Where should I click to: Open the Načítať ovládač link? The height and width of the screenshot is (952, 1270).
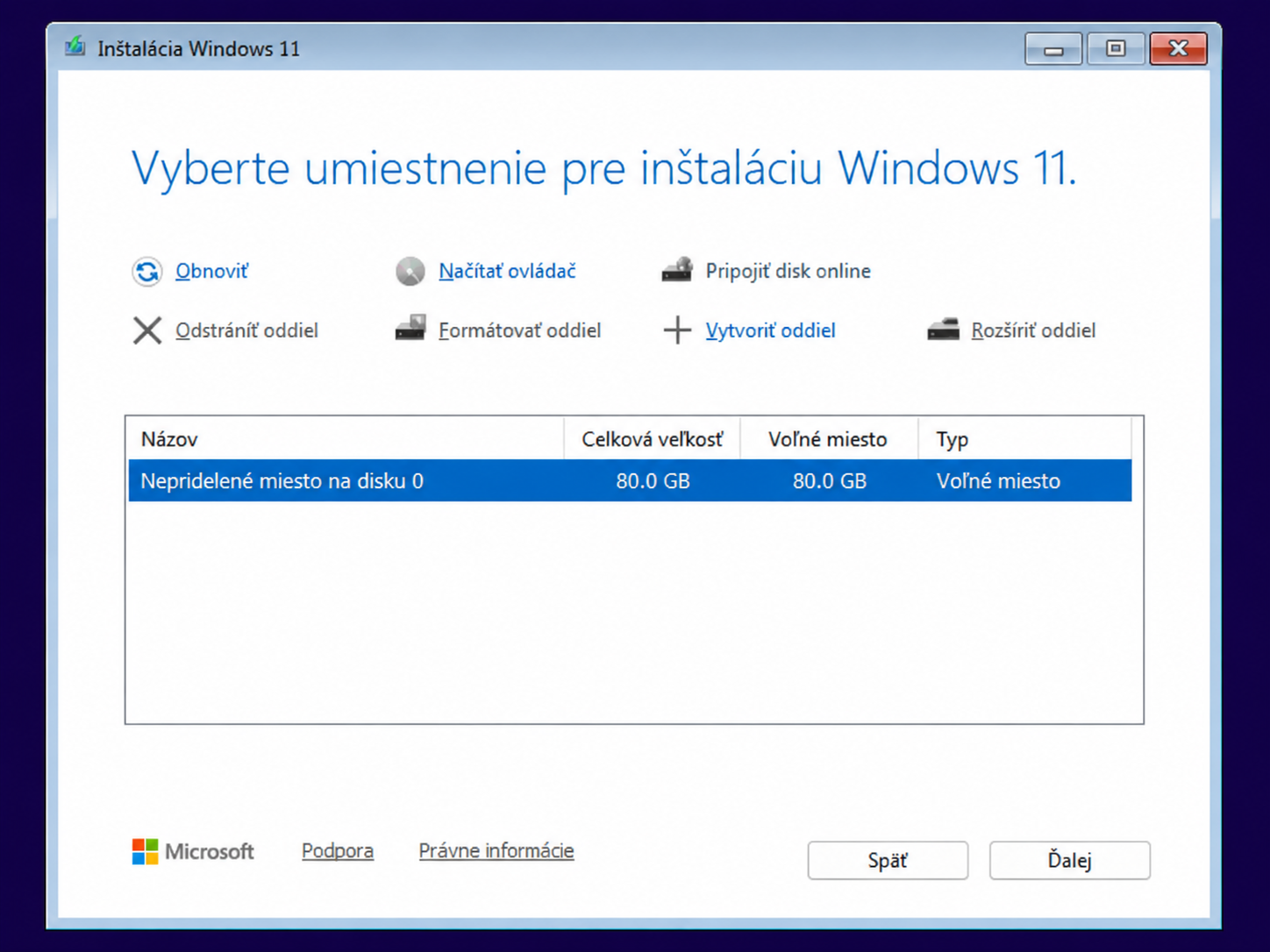(x=507, y=271)
